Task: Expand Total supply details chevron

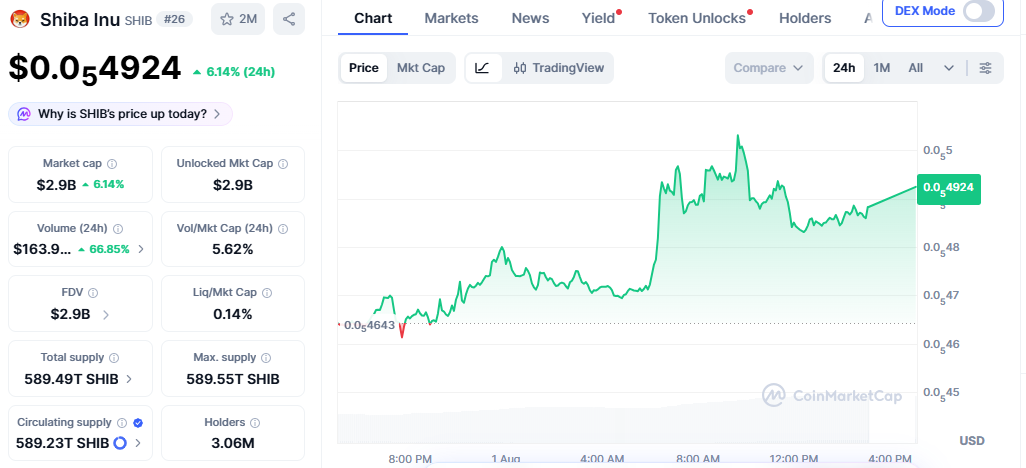Action: point(129,379)
